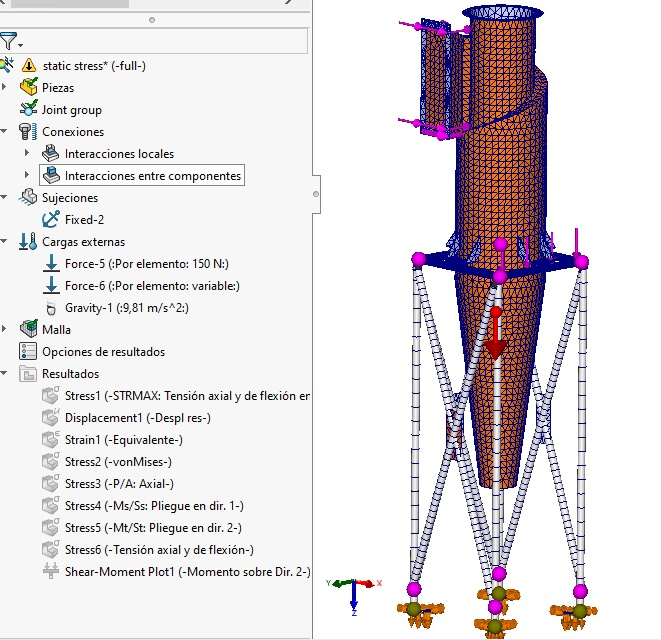Select the Fixed-2 anchor icon
This screenshot has height=640, width=661.
coord(51,219)
